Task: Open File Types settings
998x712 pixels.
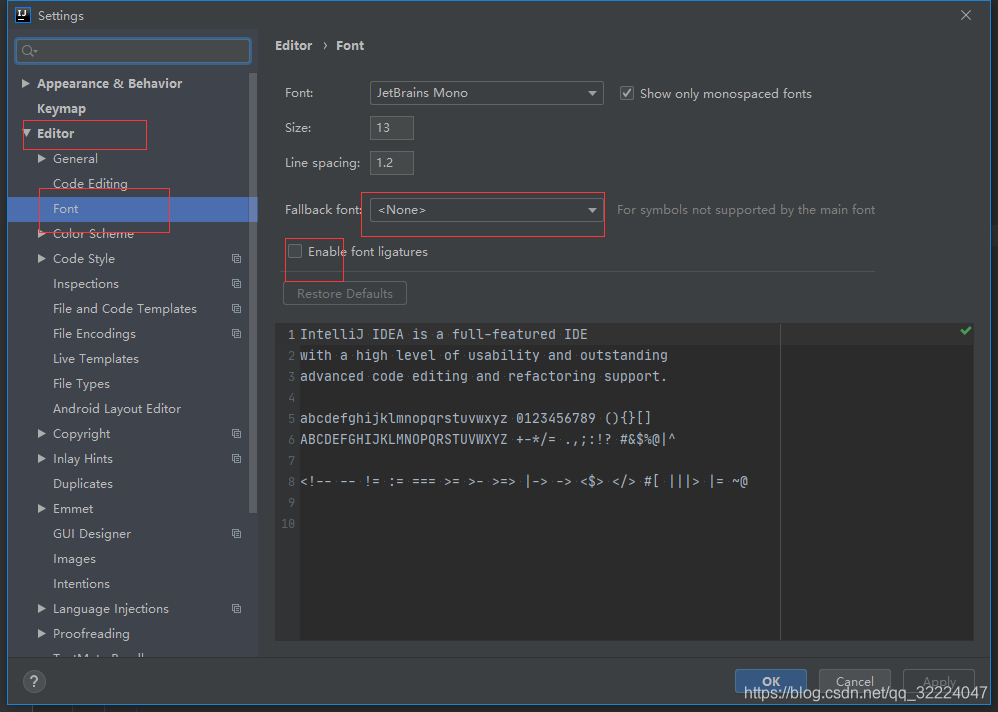Action: [81, 384]
